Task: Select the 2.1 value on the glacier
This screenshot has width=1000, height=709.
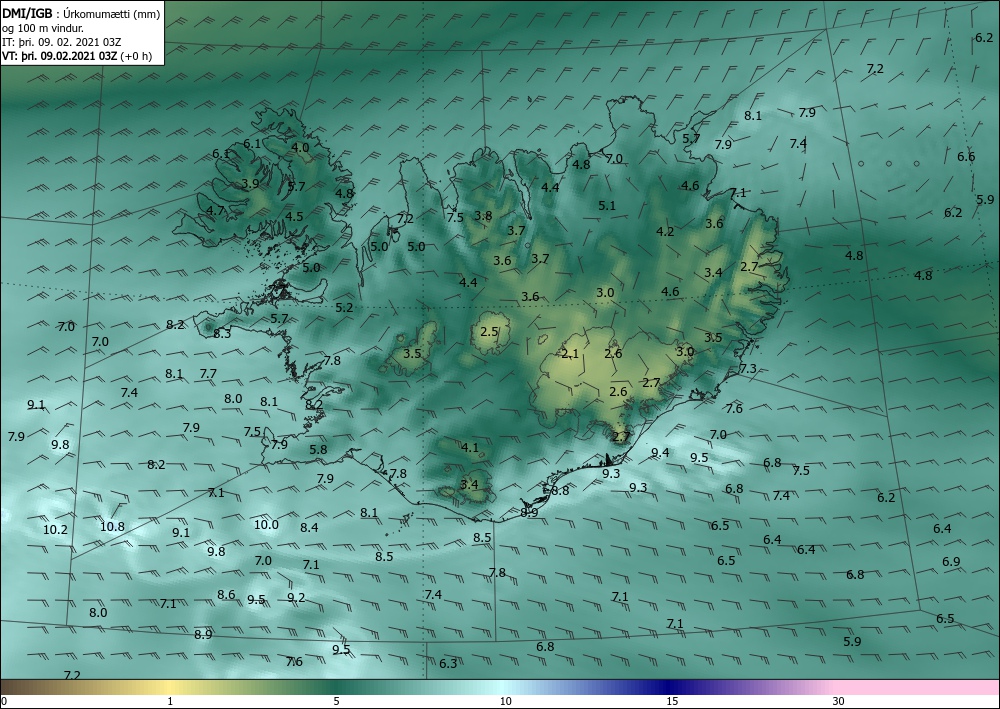Action: pos(570,353)
